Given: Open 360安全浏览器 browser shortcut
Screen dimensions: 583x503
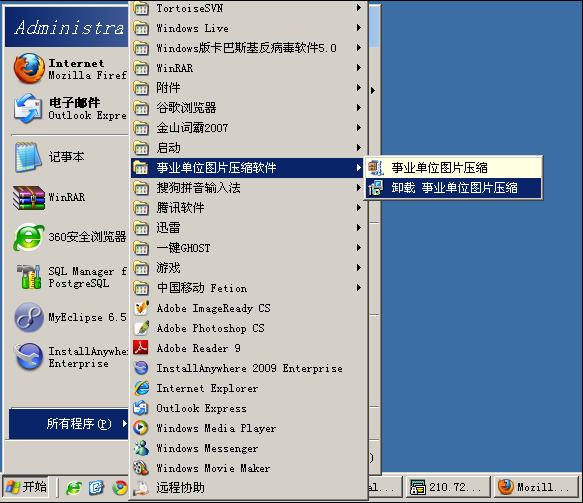Looking at the screenshot, I should (70, 237).
